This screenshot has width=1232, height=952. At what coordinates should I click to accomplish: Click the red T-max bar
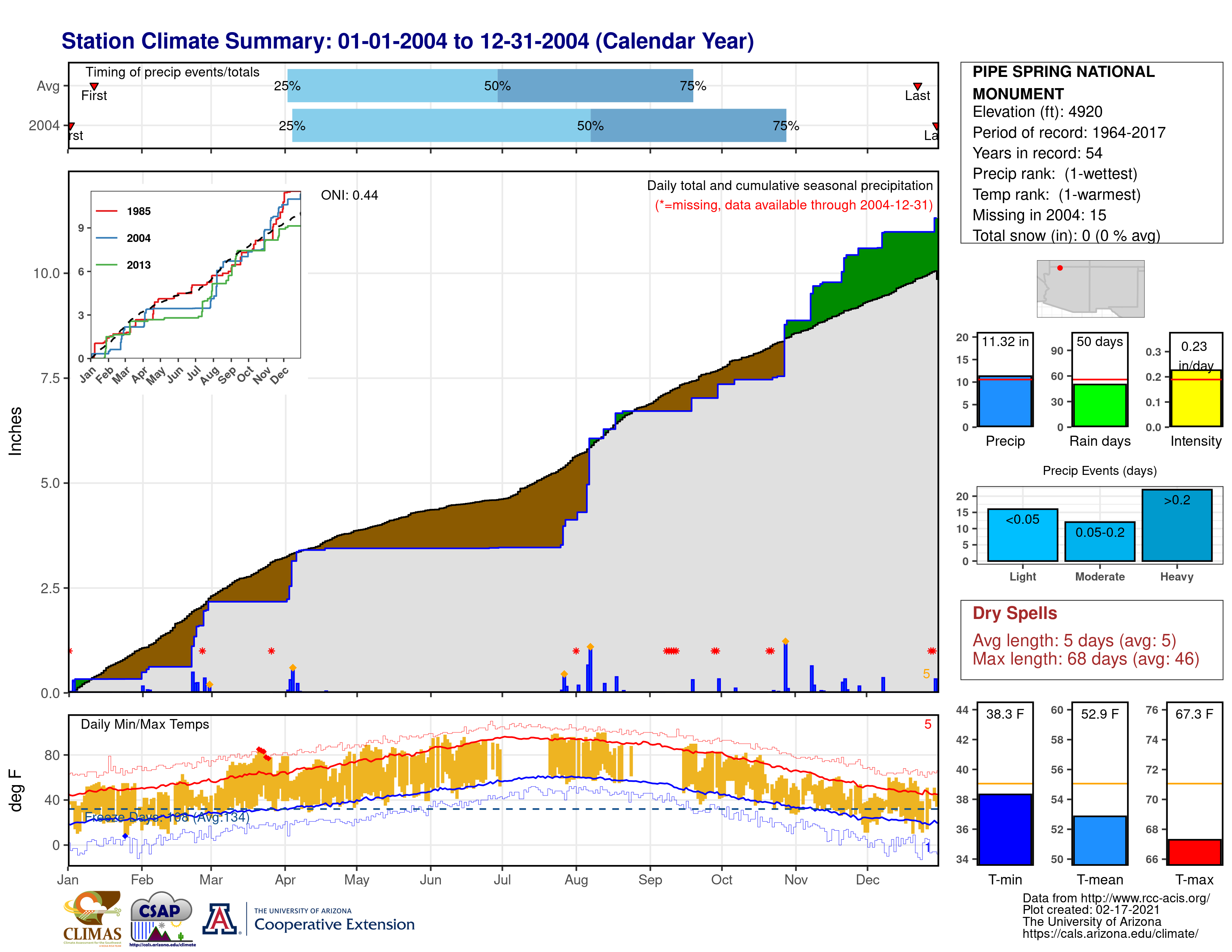pyautogui.click(x=1194, y=852)
